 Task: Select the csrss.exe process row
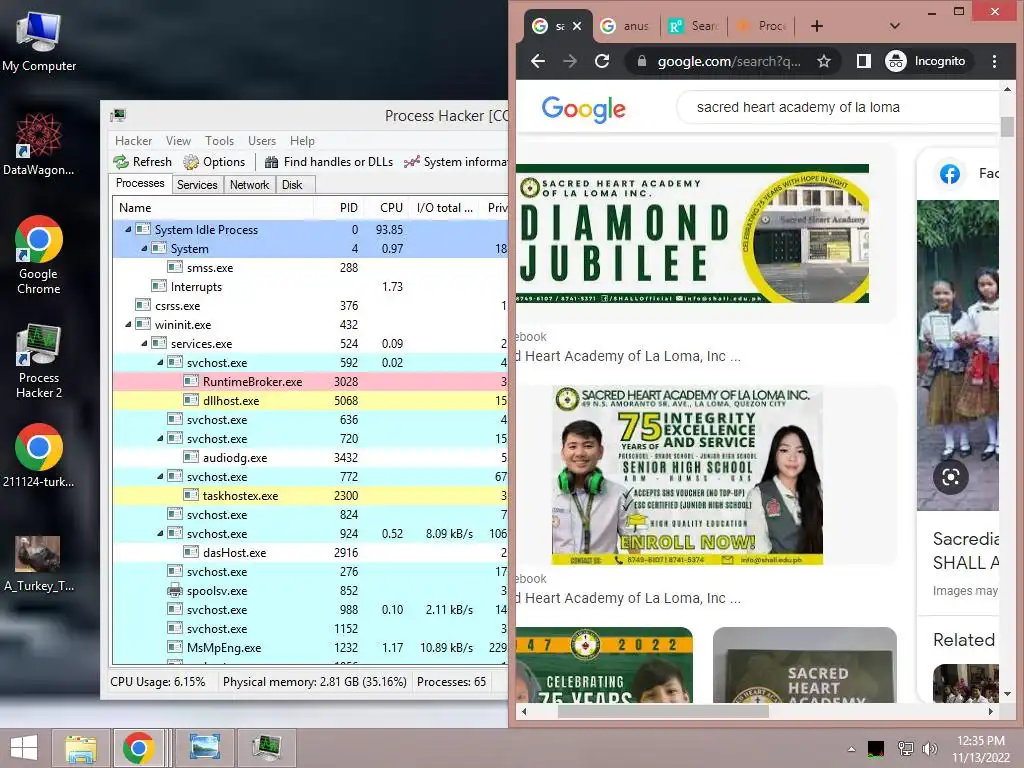(310, 306)
